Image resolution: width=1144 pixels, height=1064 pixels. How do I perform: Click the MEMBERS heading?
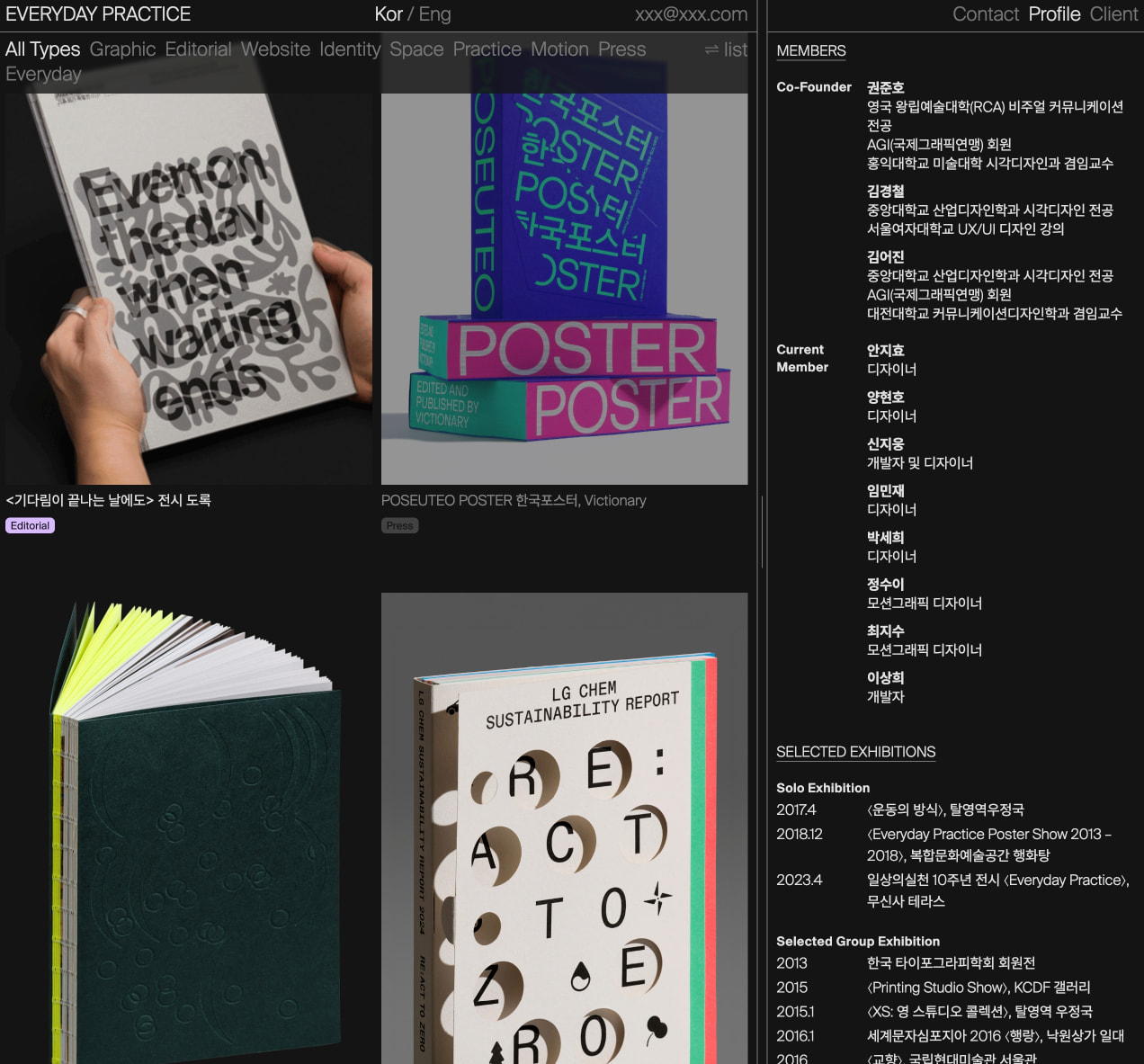click(811, 51)
